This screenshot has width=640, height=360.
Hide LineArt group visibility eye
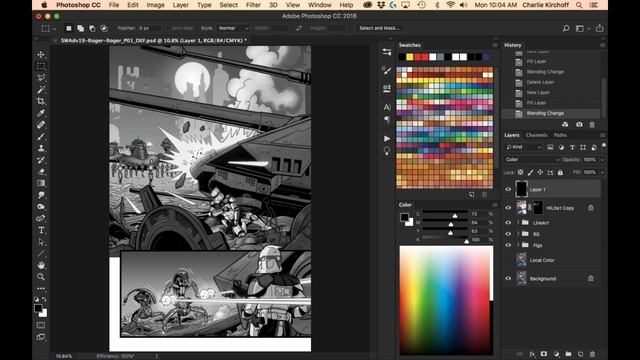(x=508, y=222)
